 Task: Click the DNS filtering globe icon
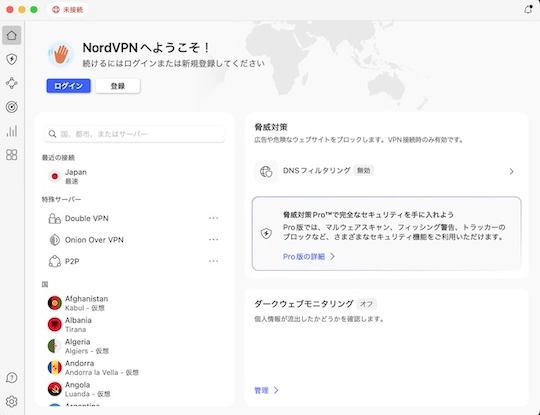point(266,171)
